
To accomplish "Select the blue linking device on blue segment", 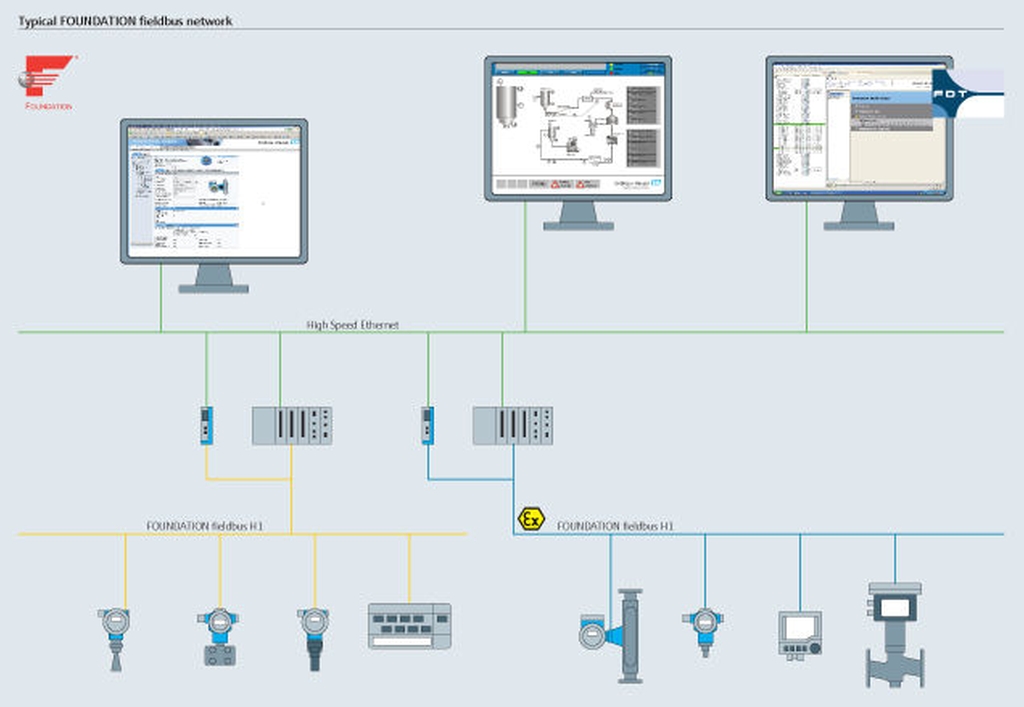I will point(428,426).
